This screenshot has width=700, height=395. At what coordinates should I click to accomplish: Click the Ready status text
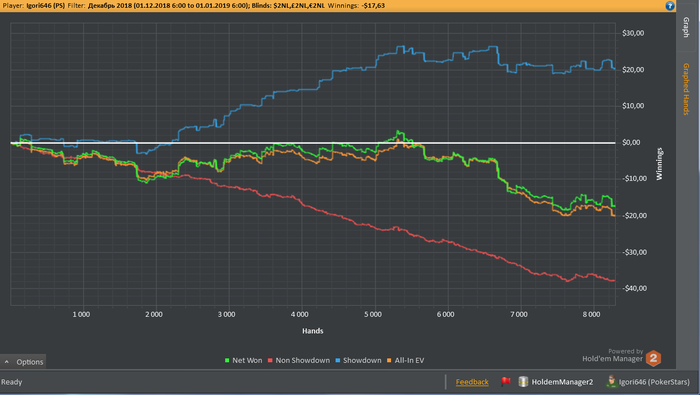point(12,382)
